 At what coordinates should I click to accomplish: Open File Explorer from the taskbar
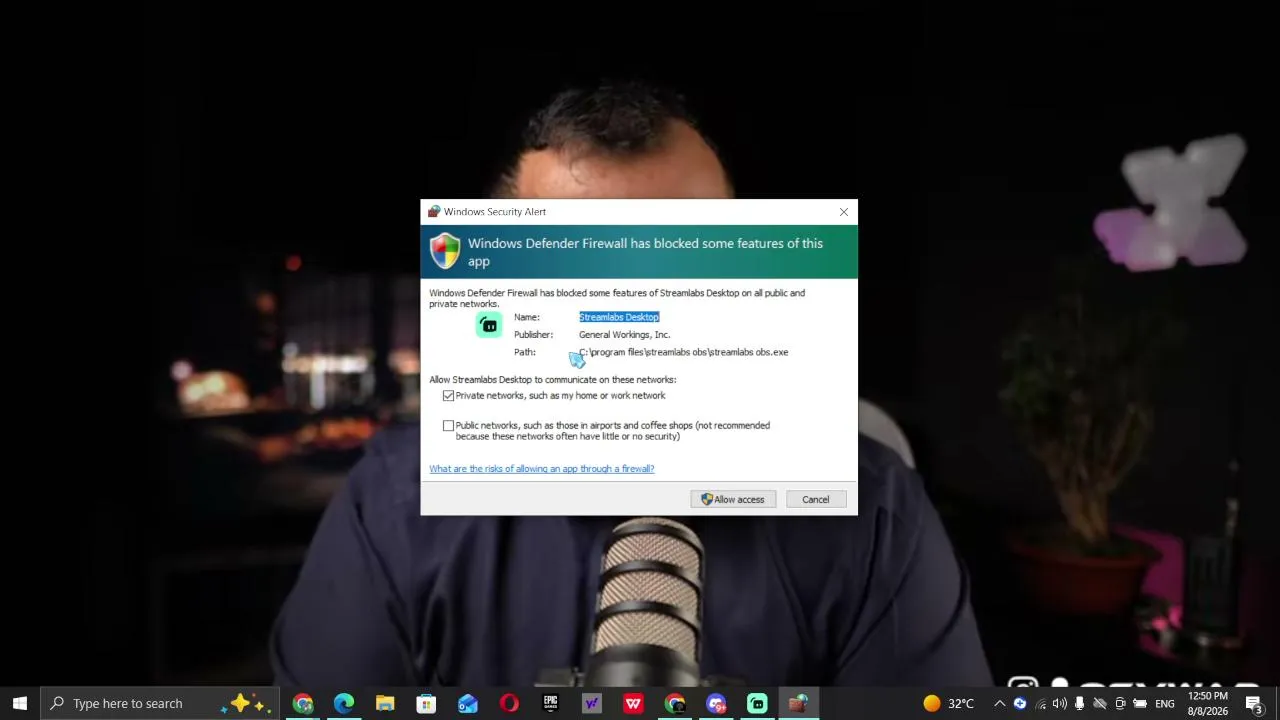tap(385, 704)
